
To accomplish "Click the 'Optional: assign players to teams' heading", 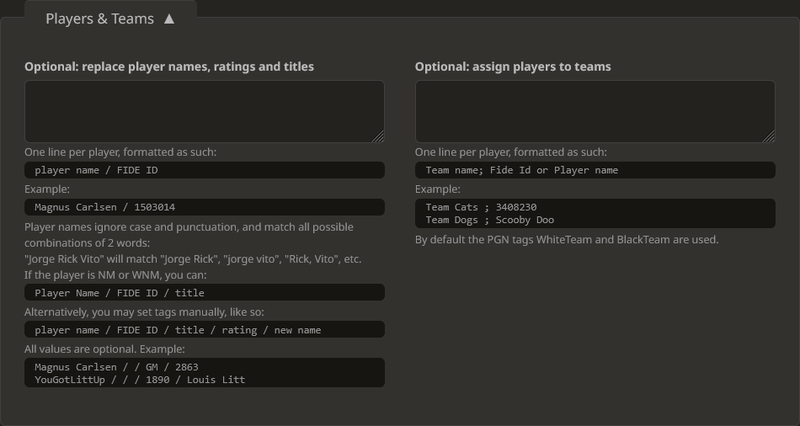I will (513, 67).
